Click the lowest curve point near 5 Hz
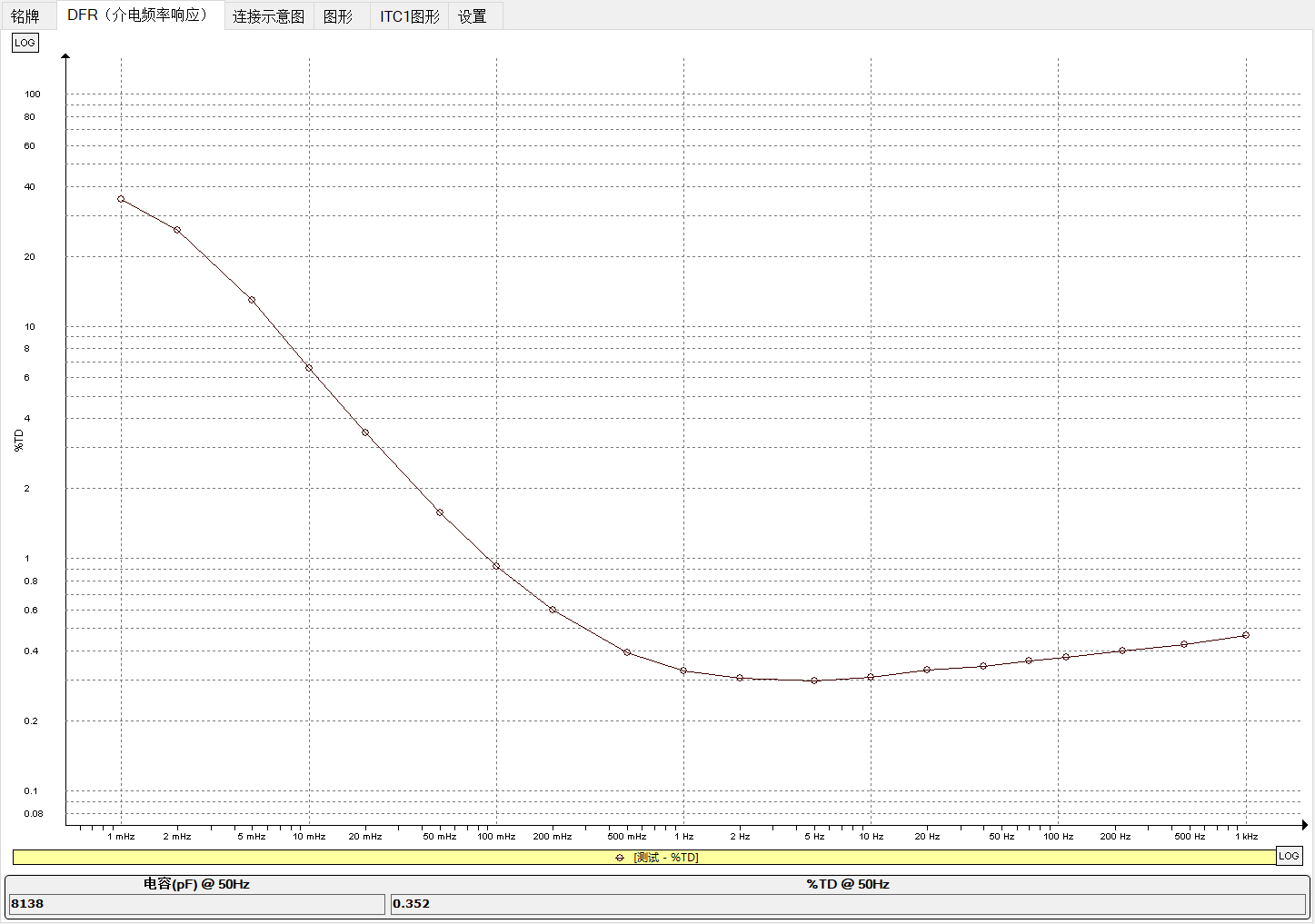 click(x=814, y=681)
